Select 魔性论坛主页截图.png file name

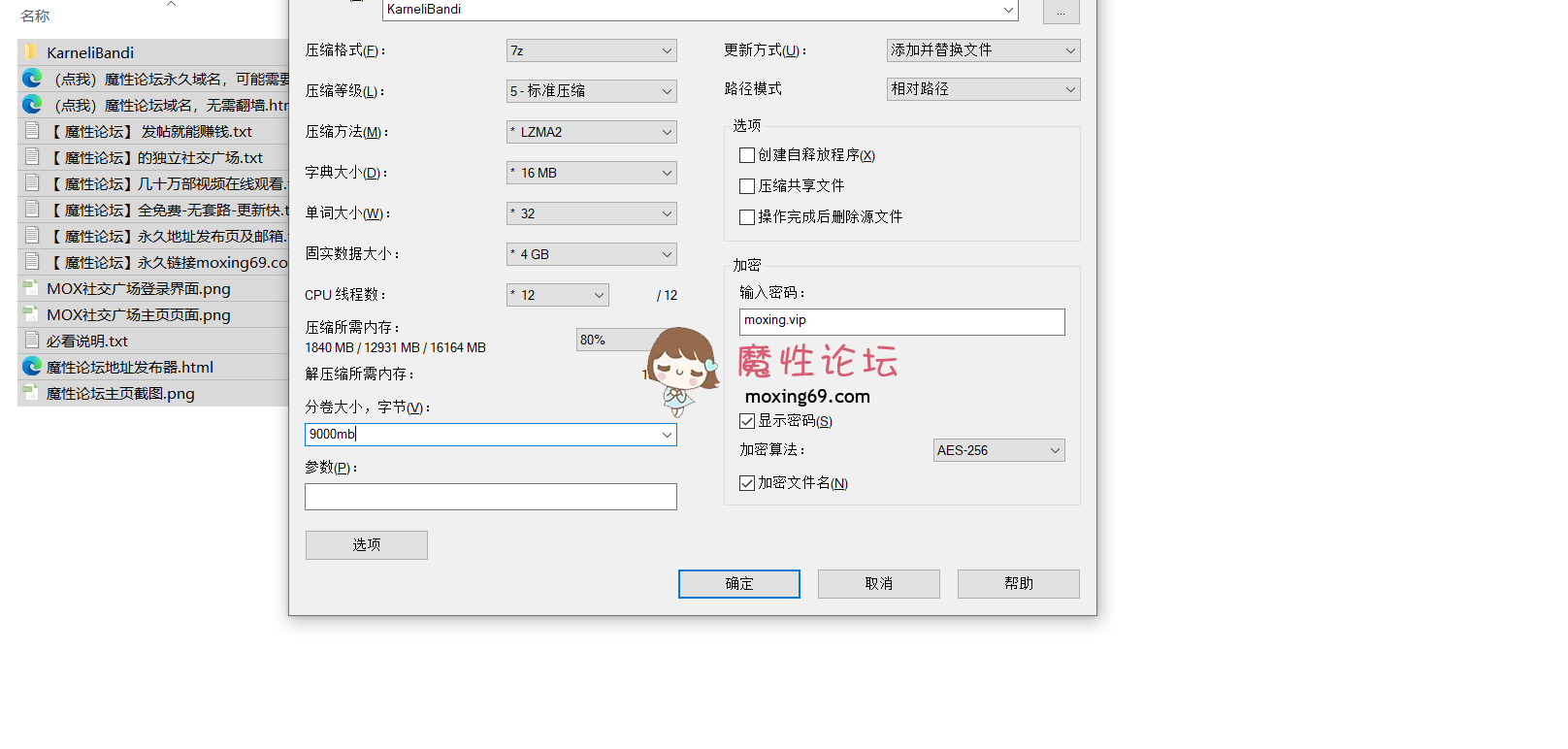(120, 394)
